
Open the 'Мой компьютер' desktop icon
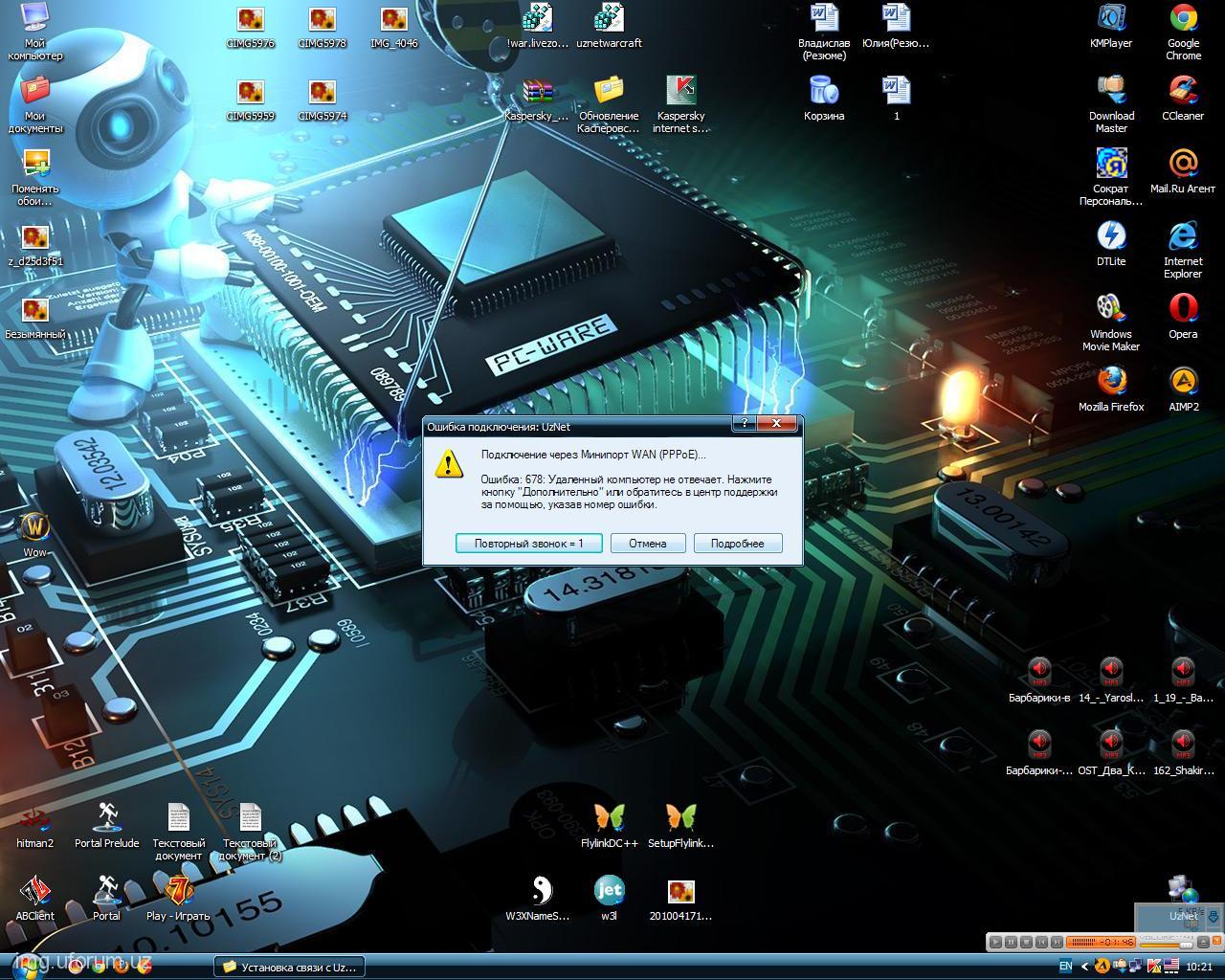[35, 31]
